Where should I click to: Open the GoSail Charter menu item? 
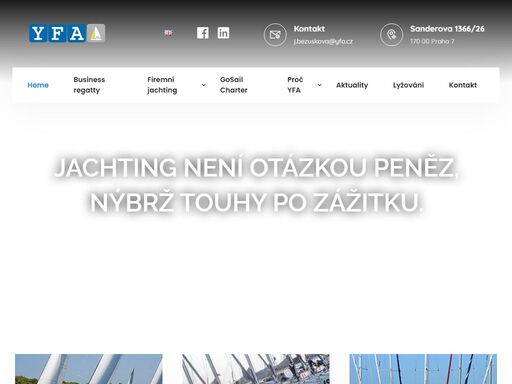point(234,85)
